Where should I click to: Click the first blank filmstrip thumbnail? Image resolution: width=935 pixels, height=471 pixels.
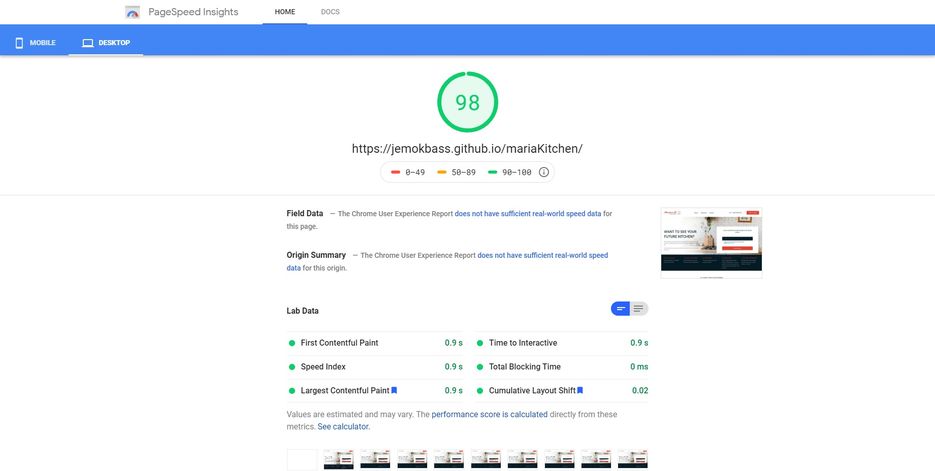pyautogui.click(x=302, y=460)
